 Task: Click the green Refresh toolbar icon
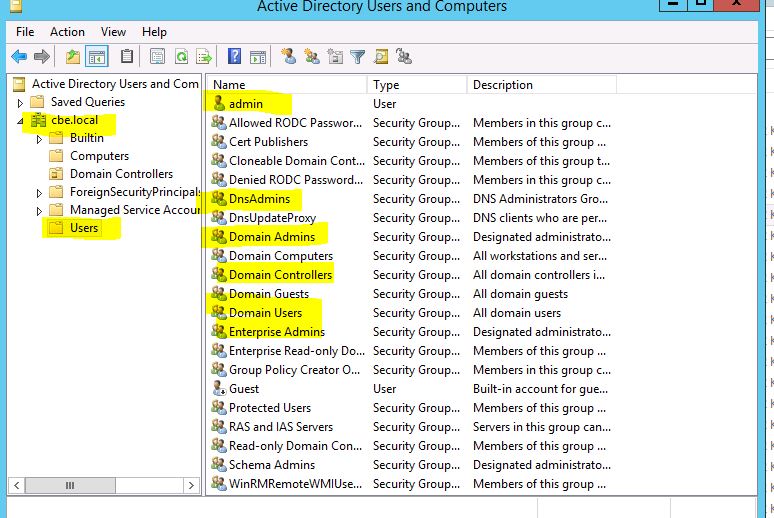click(182, 57)
